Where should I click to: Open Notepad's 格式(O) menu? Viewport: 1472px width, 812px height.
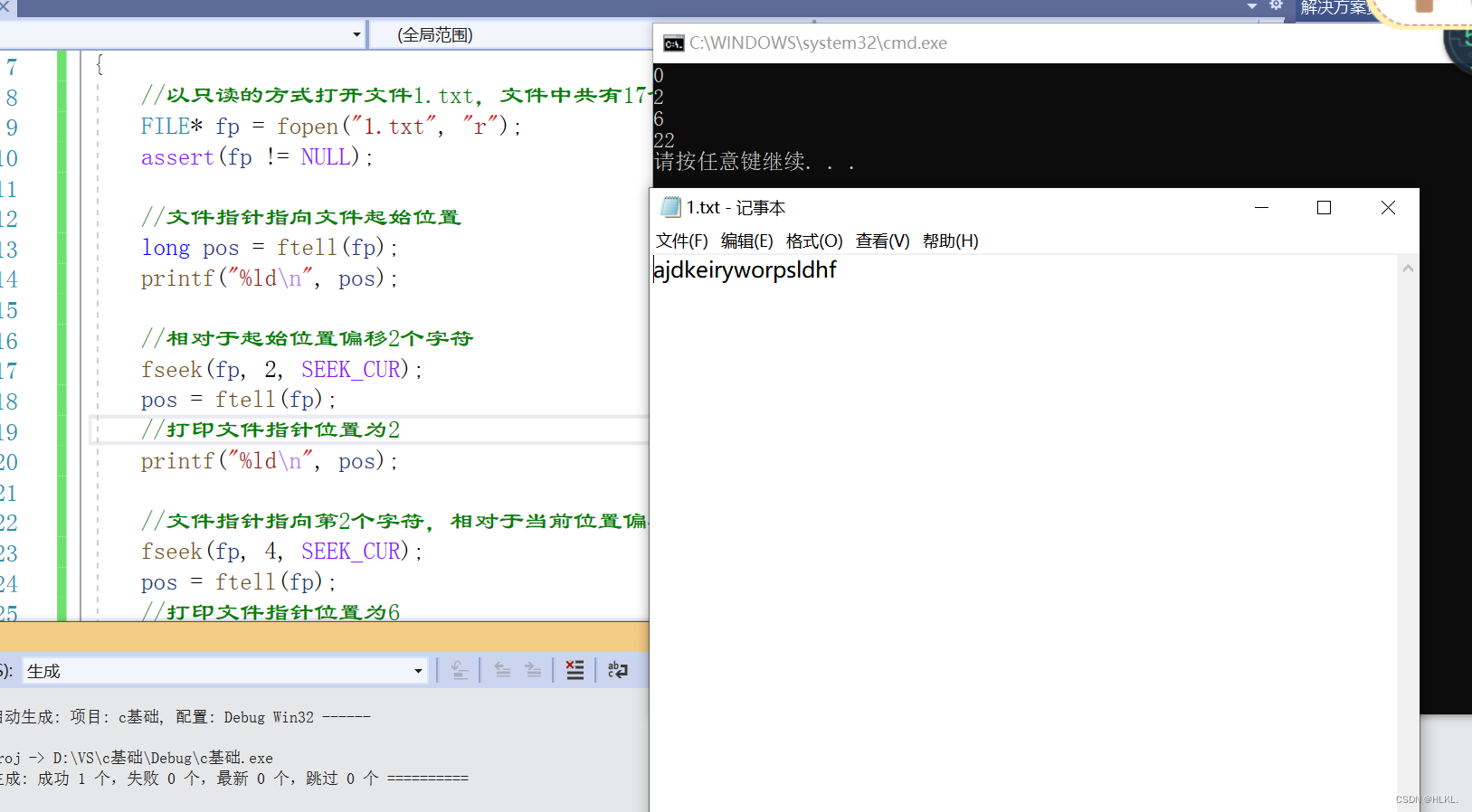(813, 241)
